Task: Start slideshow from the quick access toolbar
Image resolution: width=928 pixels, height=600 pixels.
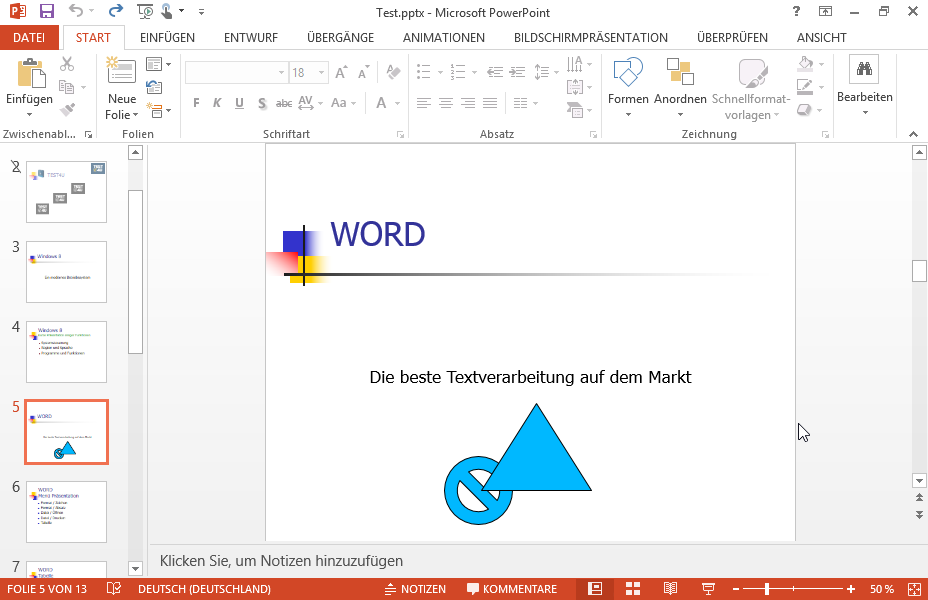Action: point(144,11)
